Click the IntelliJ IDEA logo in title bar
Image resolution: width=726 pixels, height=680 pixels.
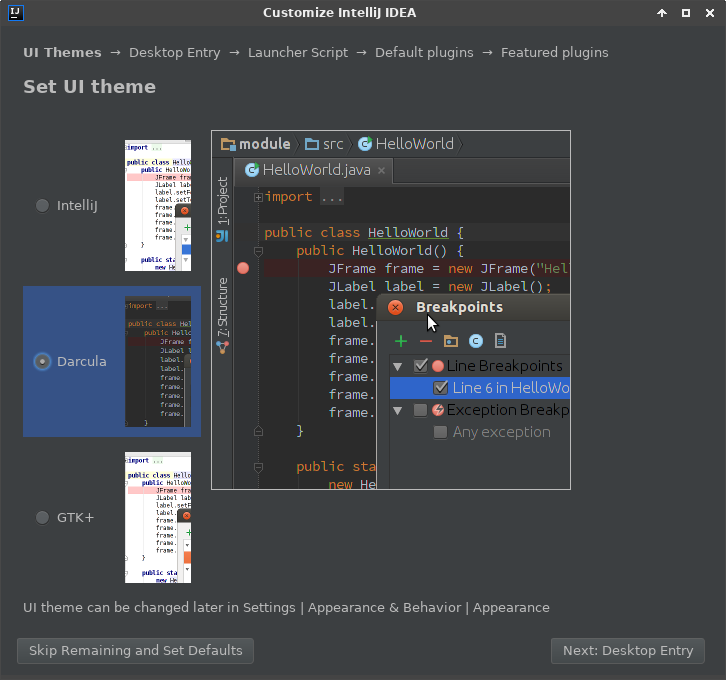[x=15, y=13]
